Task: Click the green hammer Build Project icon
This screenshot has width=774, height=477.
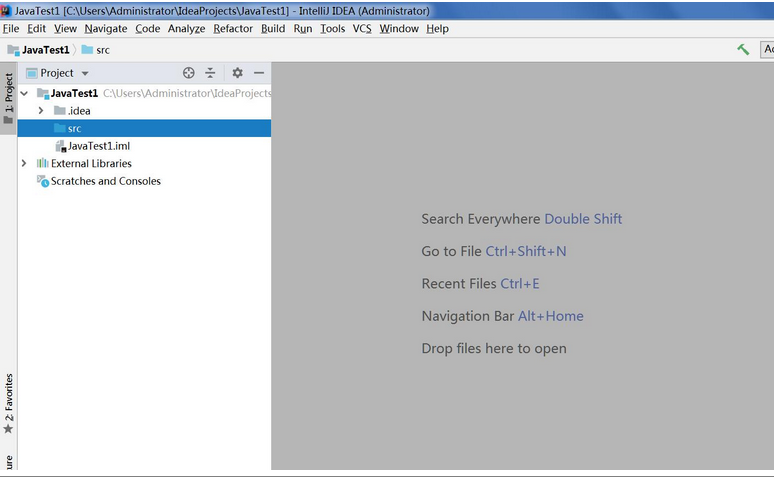Action: [743, 49]
